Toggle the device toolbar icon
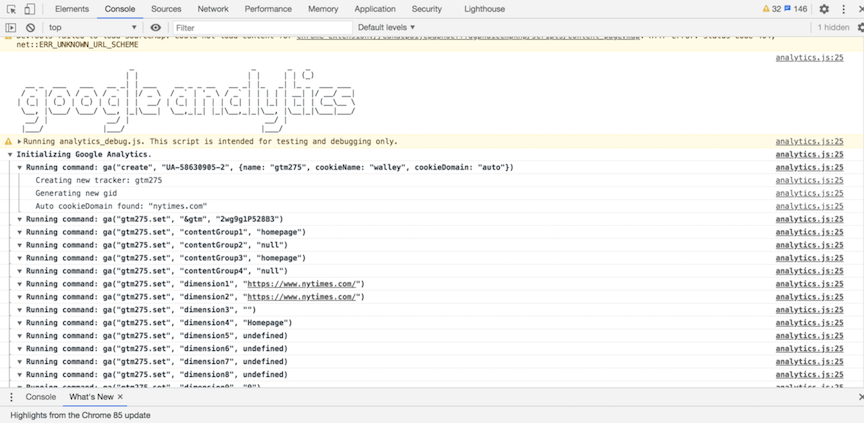 click(30, 9)
